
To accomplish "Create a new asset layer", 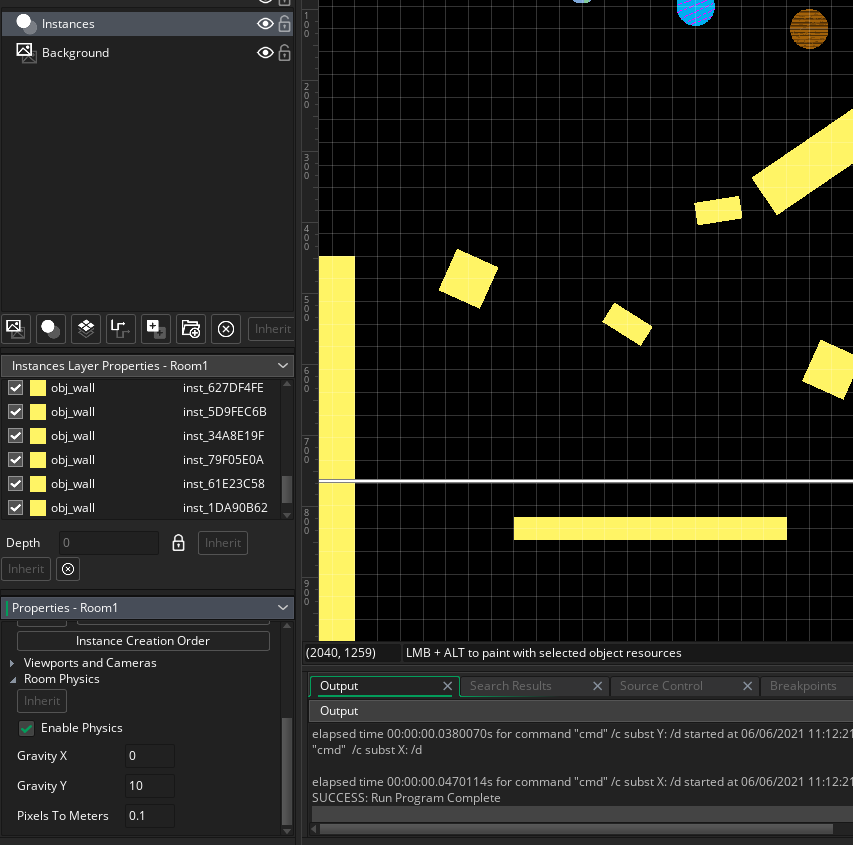I will tap(156, 329).
